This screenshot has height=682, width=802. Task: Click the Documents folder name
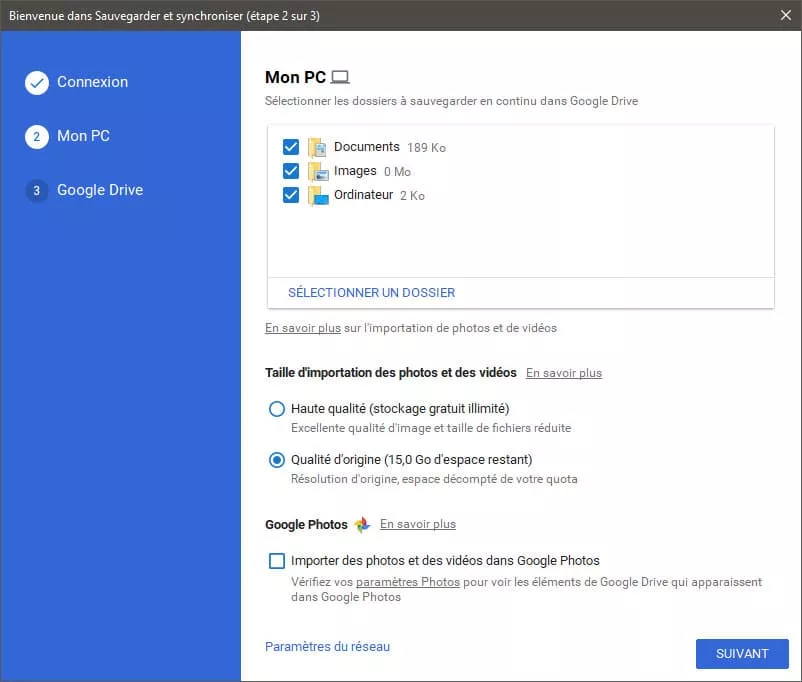[367, 147]
